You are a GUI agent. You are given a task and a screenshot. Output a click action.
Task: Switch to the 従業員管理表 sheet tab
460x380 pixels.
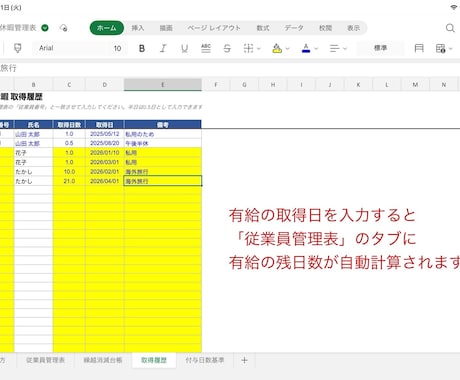tap(45, 360)
